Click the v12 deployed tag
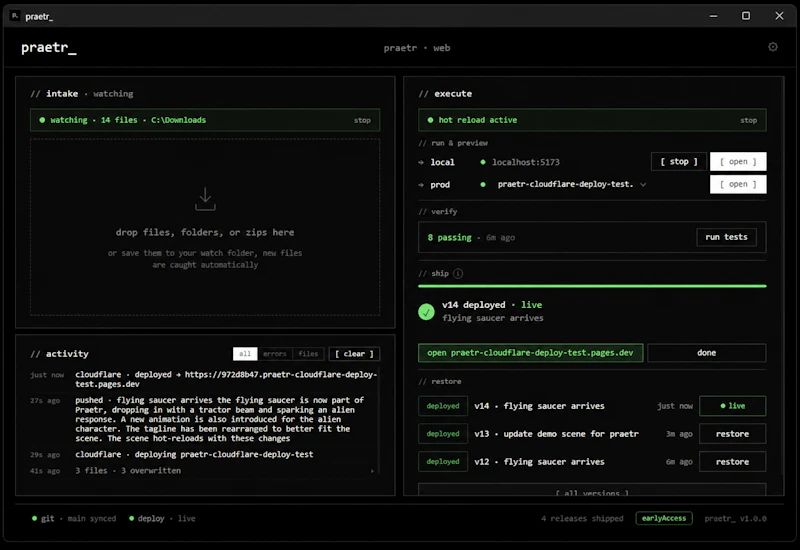 (443, 462)
